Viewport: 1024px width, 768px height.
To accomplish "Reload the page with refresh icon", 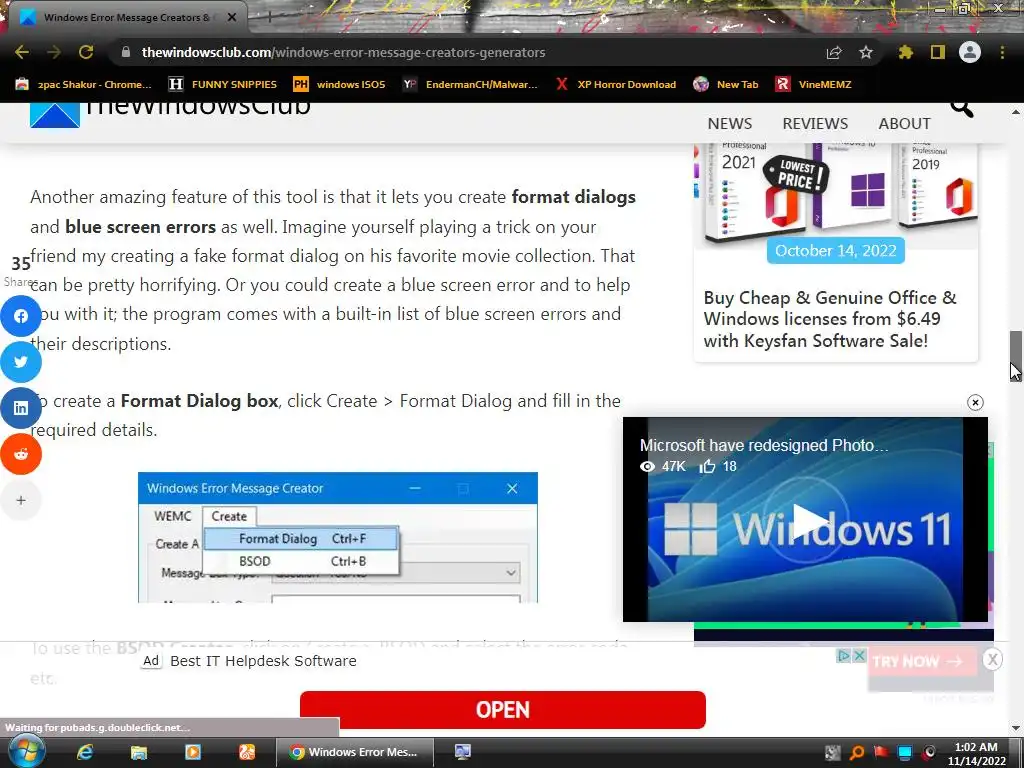I will click(86, 52).
